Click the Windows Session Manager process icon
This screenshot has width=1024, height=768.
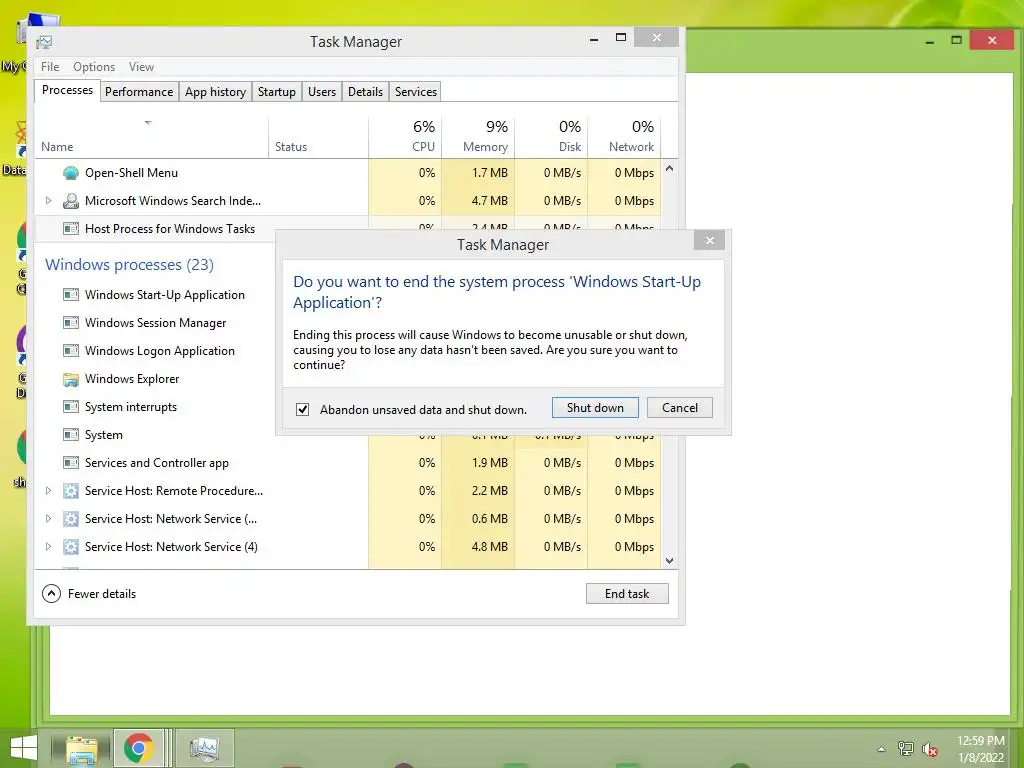click(71, 323)
